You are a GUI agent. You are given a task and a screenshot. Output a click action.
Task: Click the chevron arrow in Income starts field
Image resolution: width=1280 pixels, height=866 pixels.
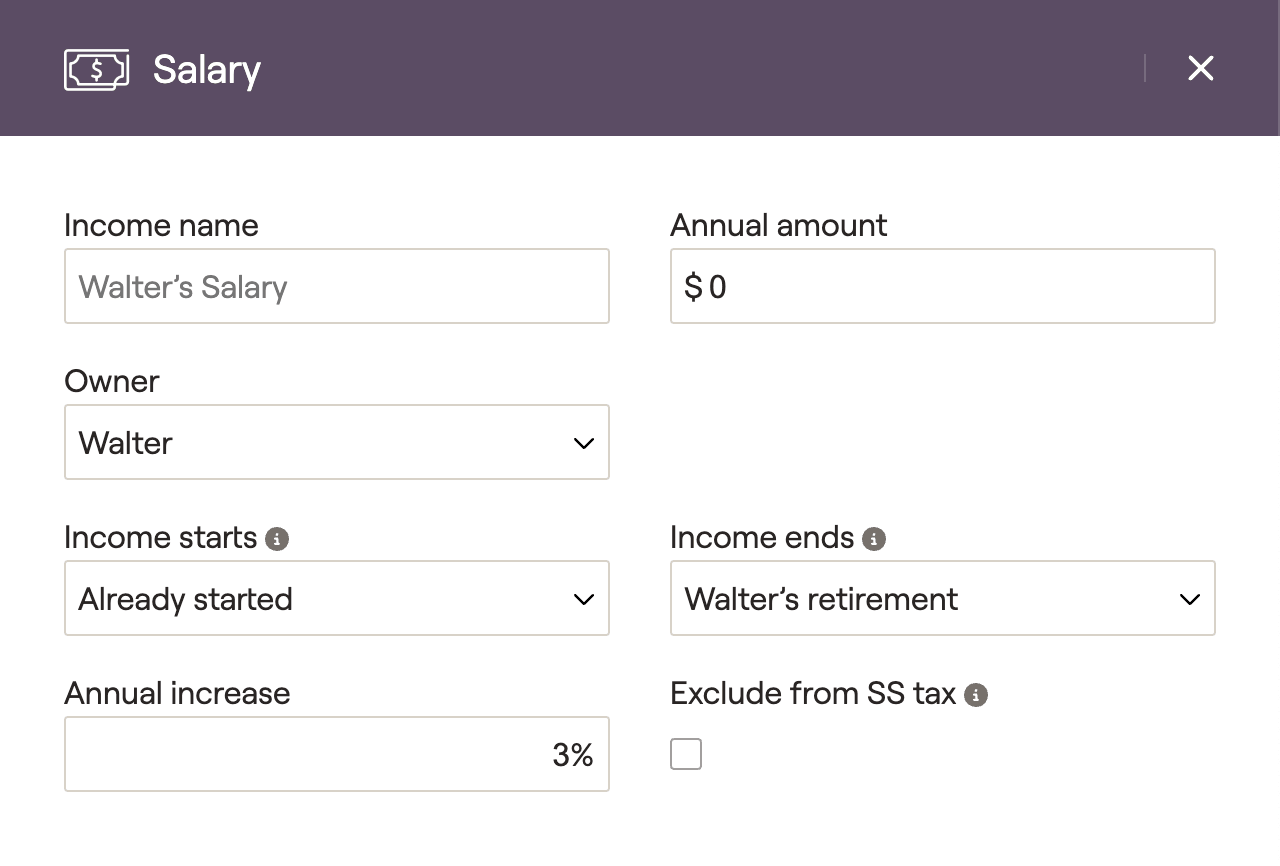point(584,599)
